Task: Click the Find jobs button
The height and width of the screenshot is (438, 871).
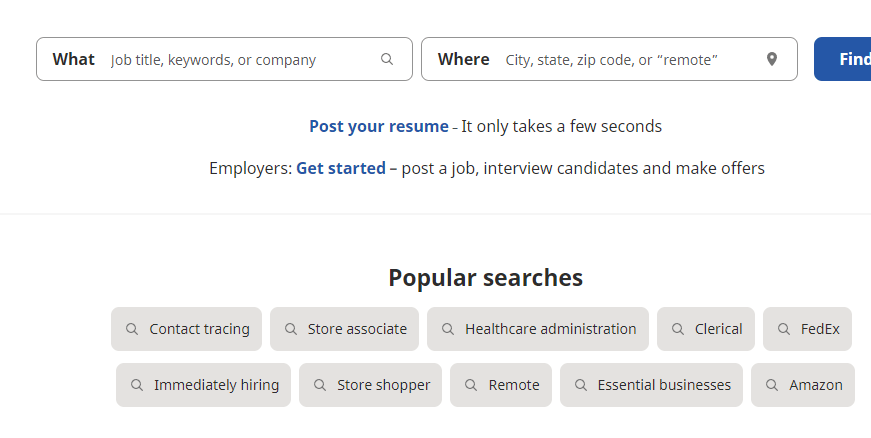Action: pyautogui.click(x=843, y=59)
